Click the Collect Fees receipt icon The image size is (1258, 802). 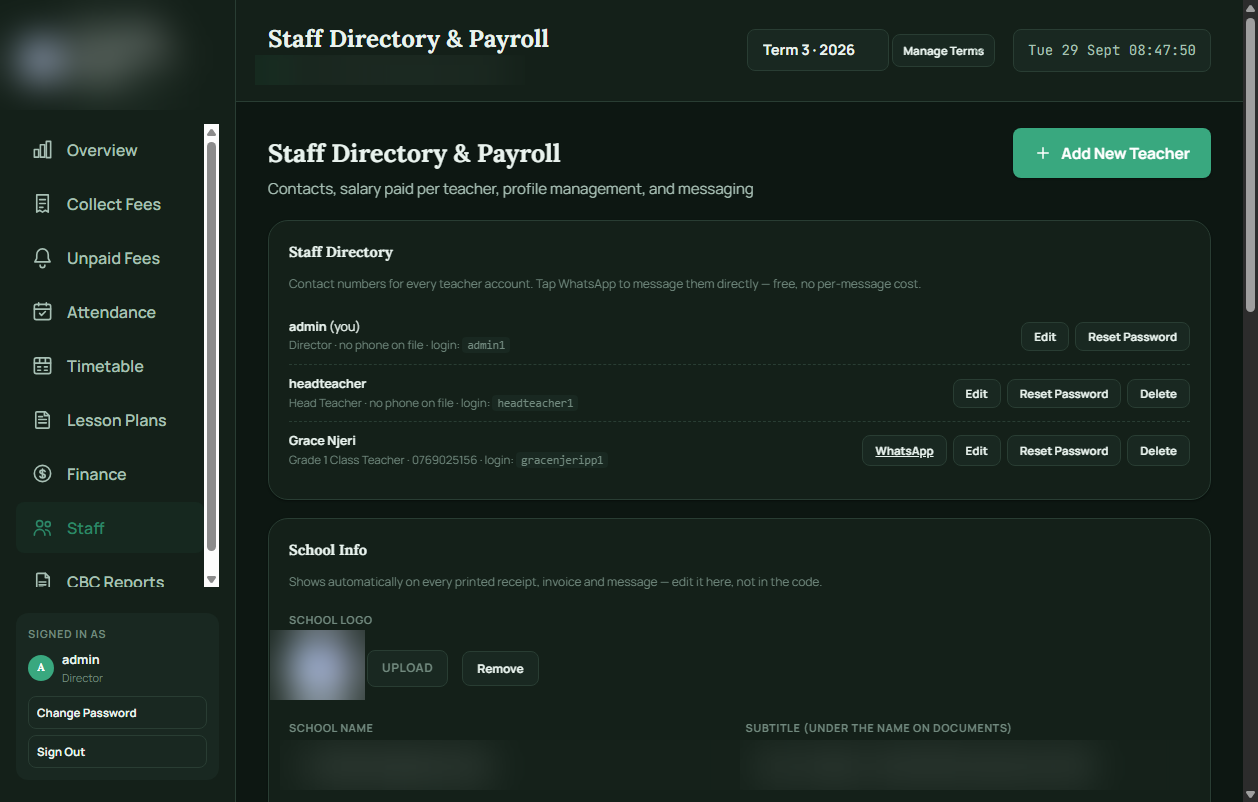42,204
